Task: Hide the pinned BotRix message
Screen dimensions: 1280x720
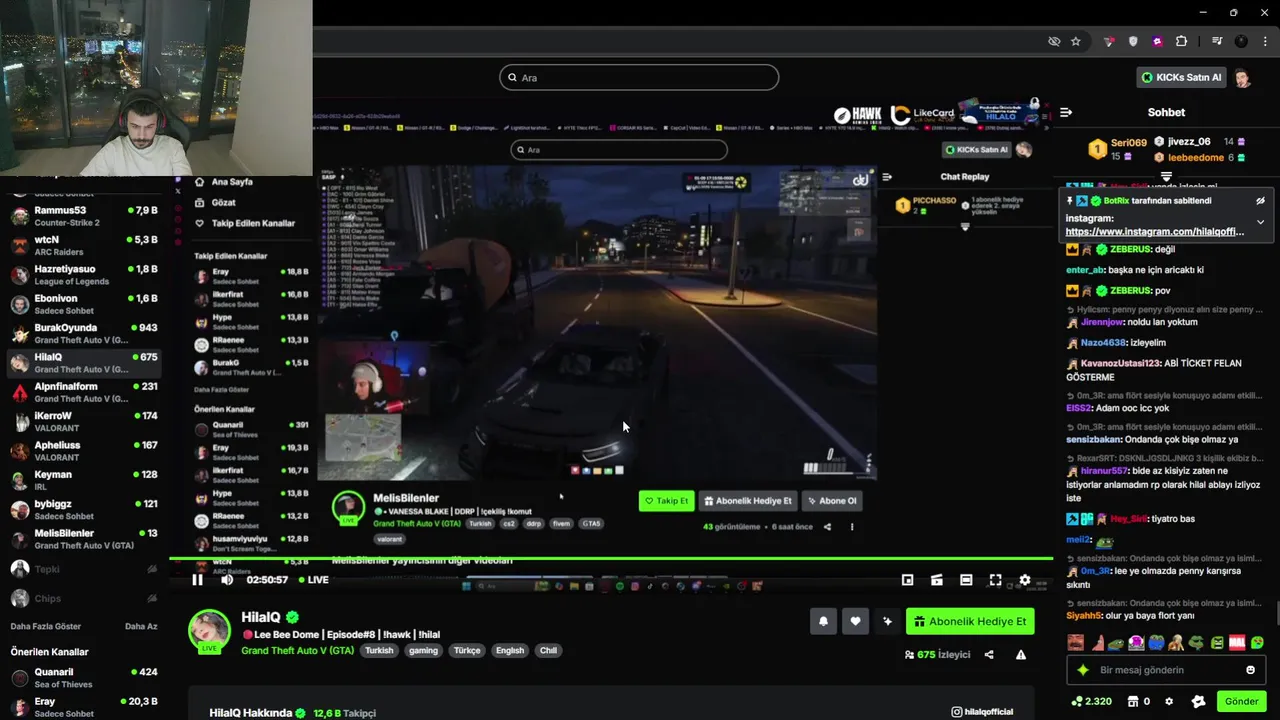Action: [1260, 201]
